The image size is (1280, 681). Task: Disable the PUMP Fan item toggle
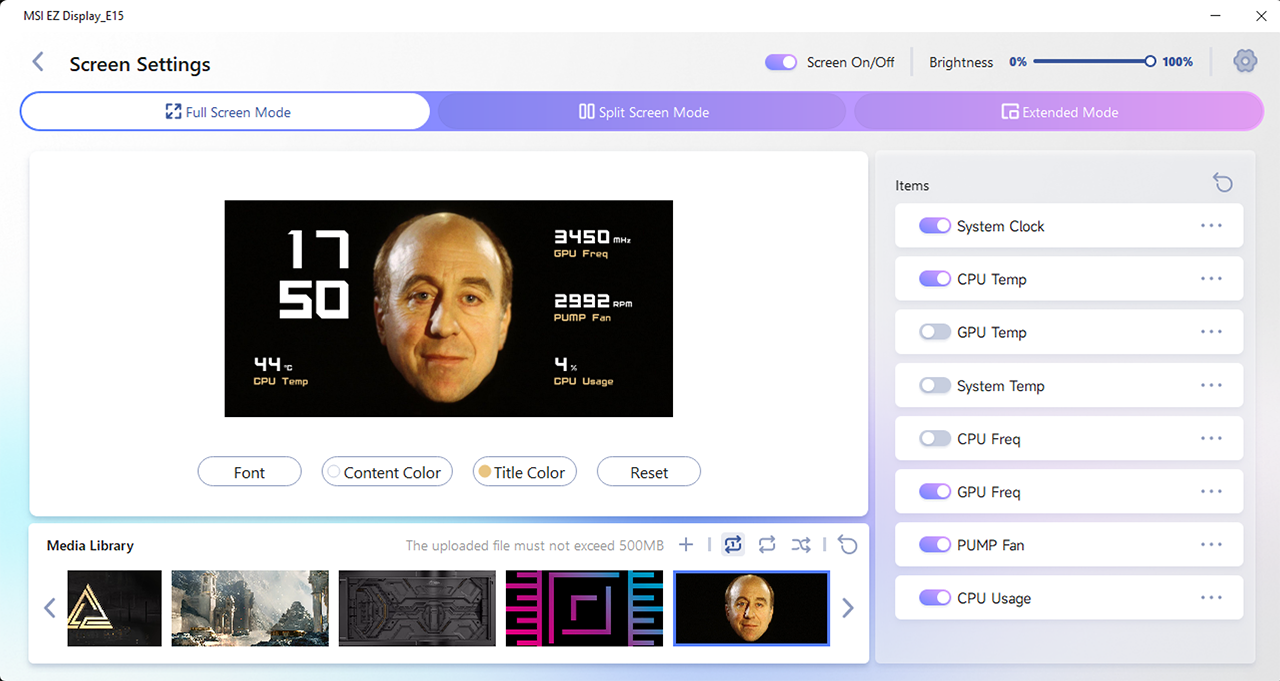(935, 545)
